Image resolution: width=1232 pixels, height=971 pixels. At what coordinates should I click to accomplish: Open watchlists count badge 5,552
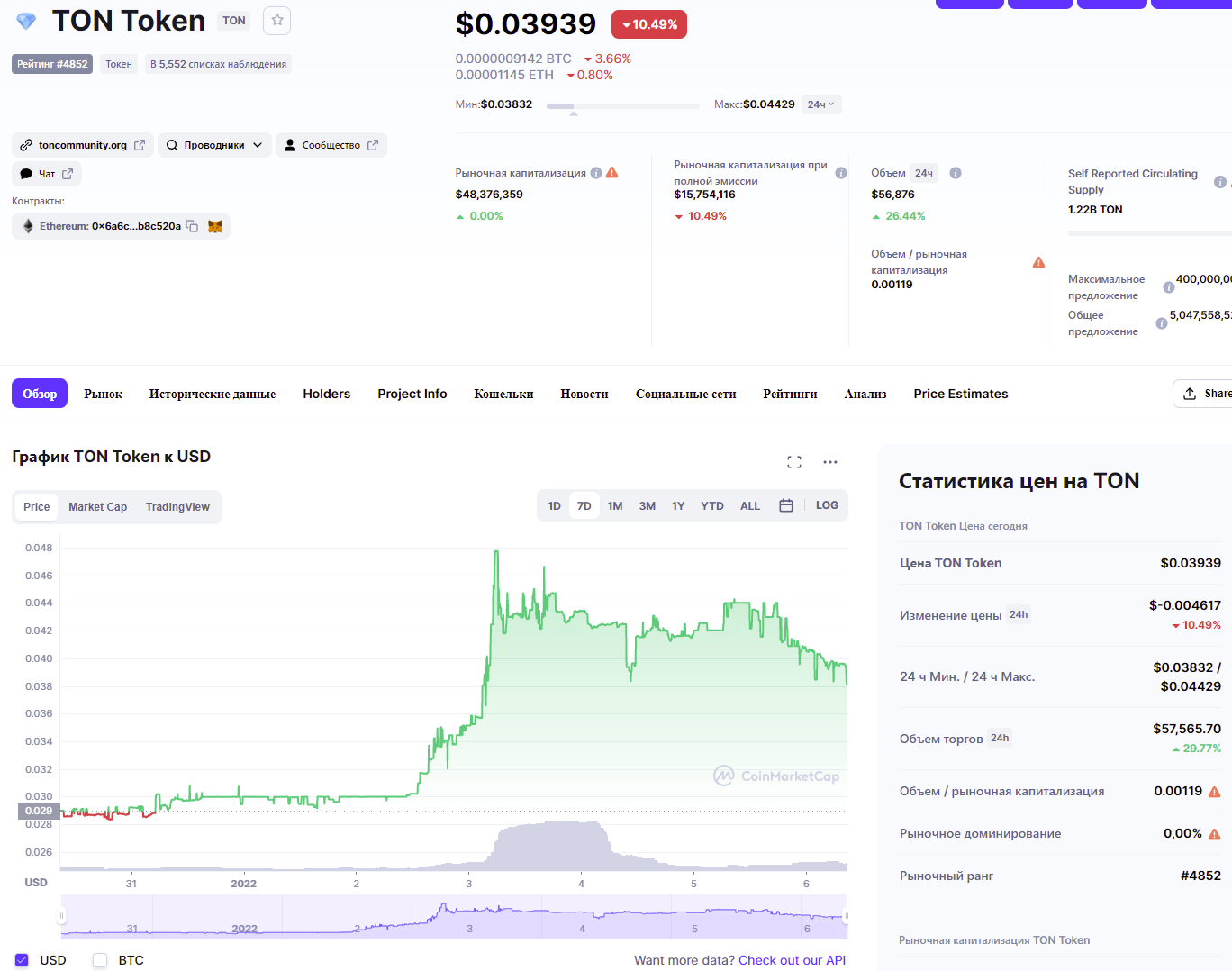[x=219, y=64]
